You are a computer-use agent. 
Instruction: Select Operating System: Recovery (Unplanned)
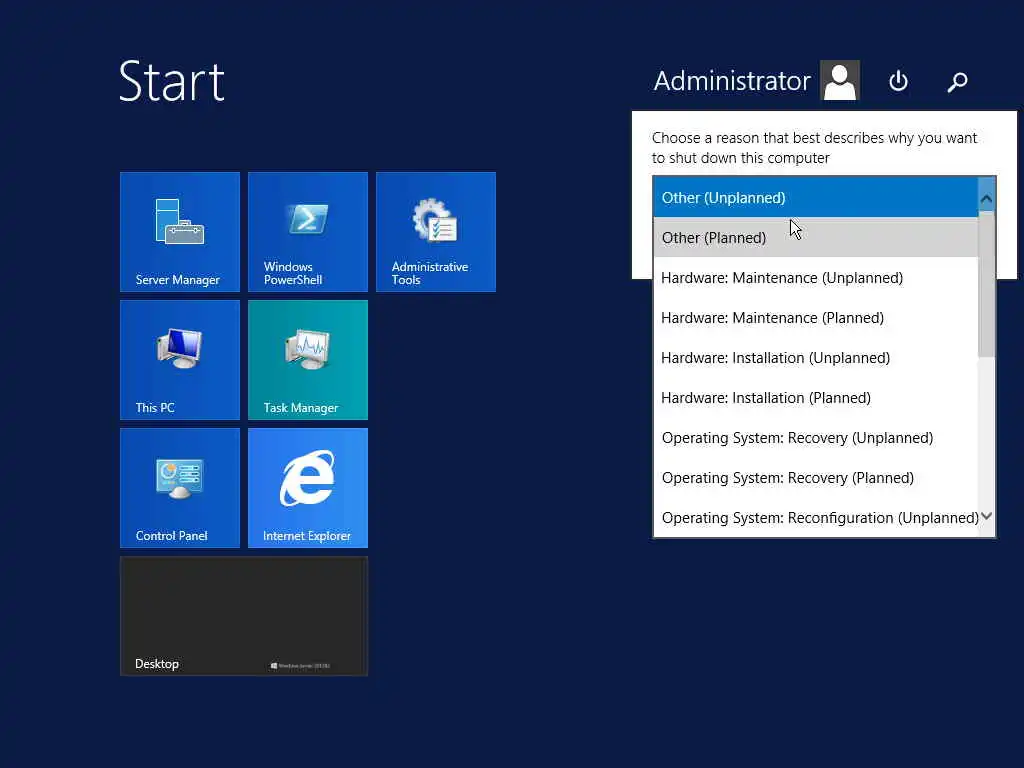815,438
